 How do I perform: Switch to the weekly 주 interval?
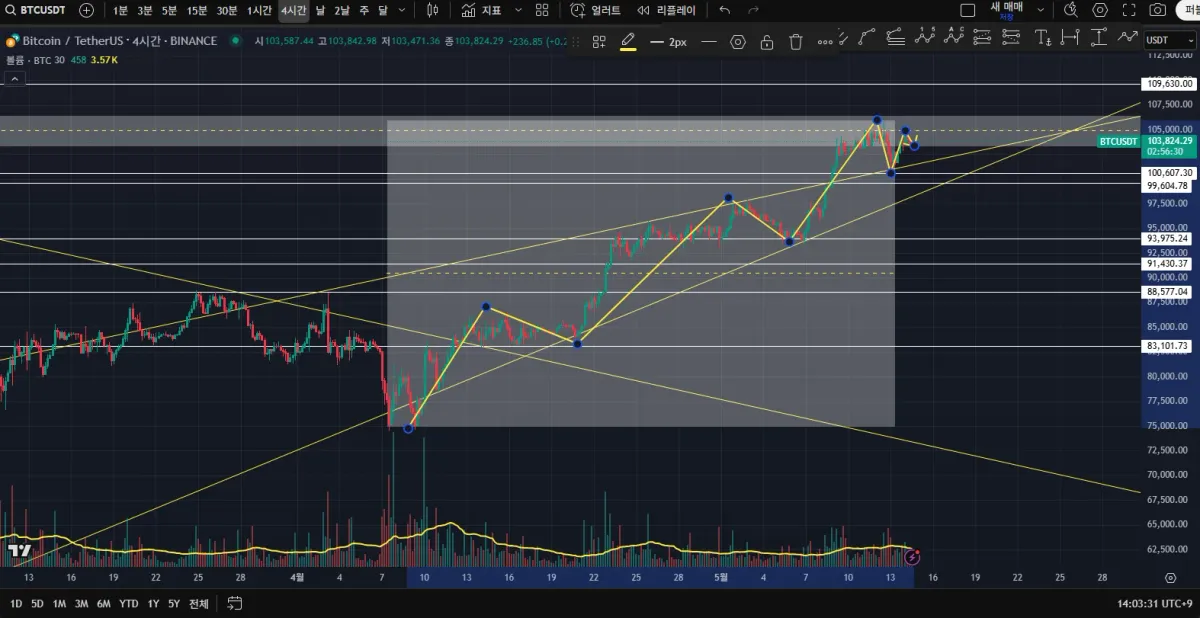click(x=363, y=10)
